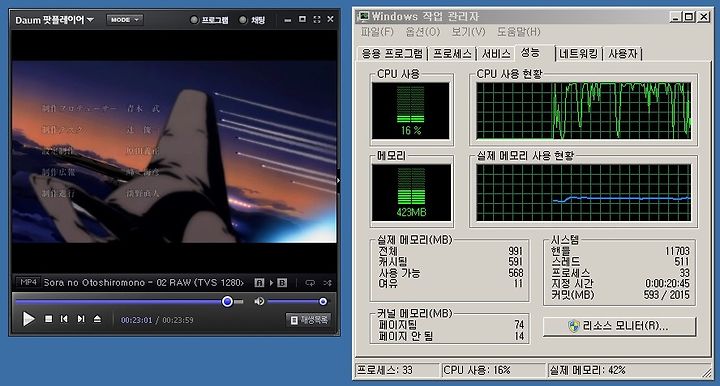
Task: Click the 지정 시간 value 0:00:20:45
Action: pyautogui.click(x=667, y=284)
